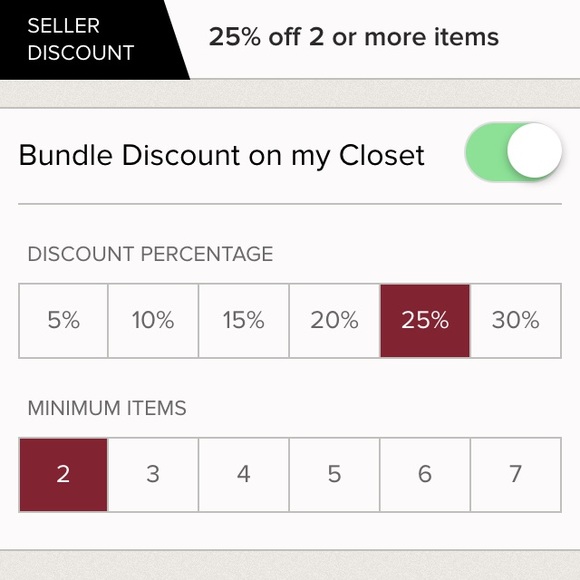The width and height of the screenshot is (580, 580).
Task: Choose the 15% discount option
Action: [244, 321]
